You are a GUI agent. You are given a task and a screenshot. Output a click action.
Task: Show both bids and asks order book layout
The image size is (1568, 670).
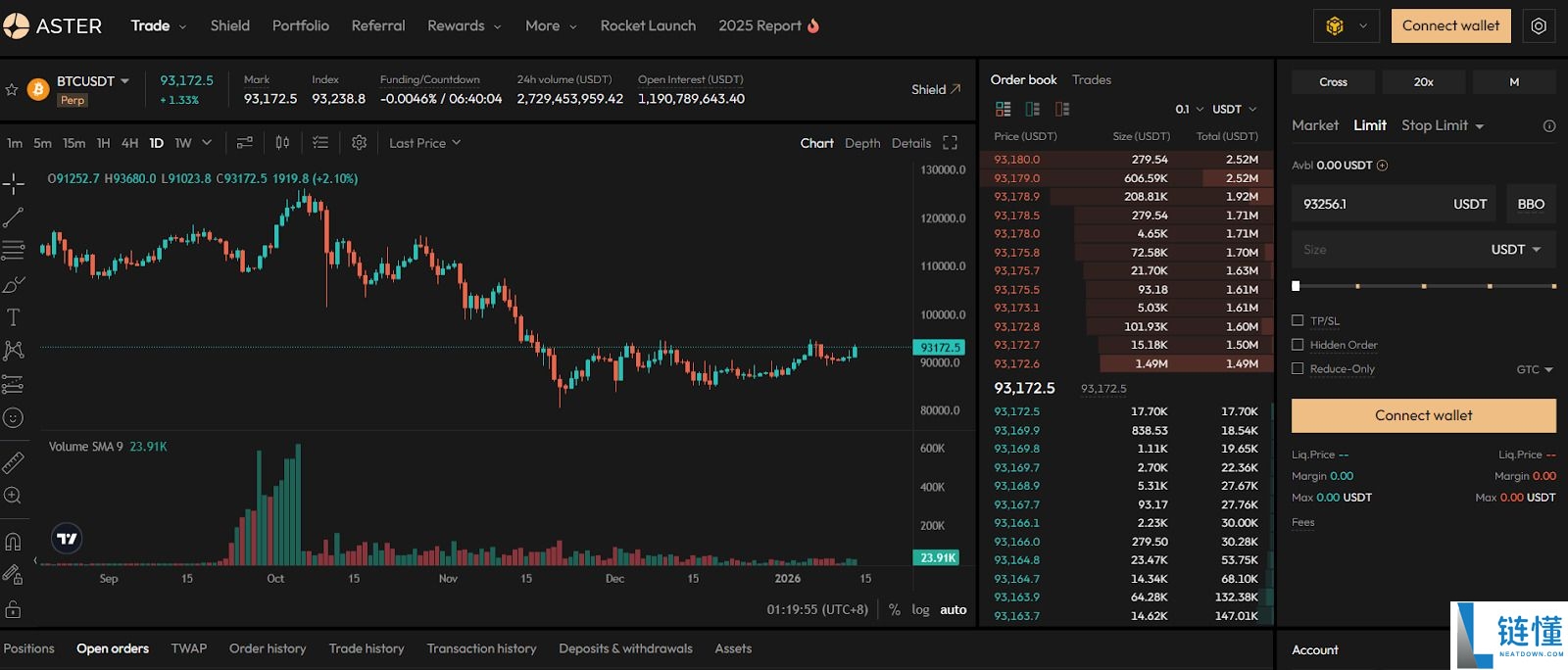[x=1003, y=109]
